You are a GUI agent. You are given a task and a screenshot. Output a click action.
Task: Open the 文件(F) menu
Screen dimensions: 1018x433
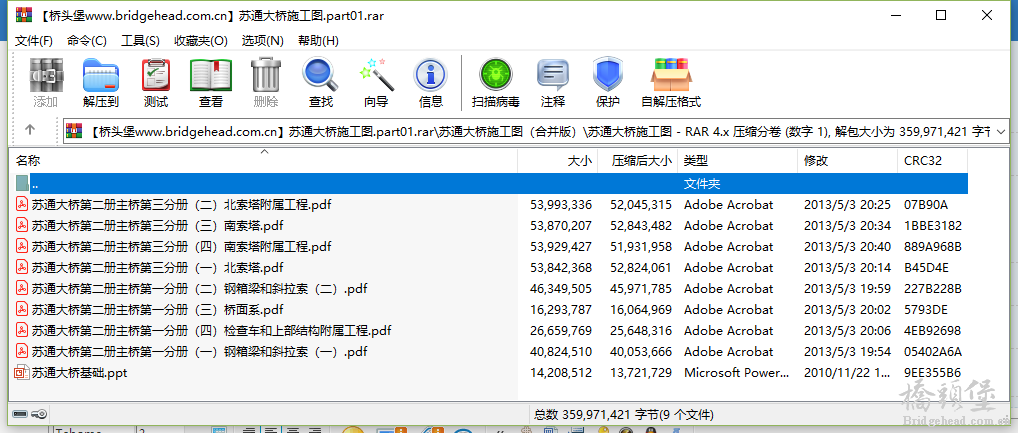point(34,41)
